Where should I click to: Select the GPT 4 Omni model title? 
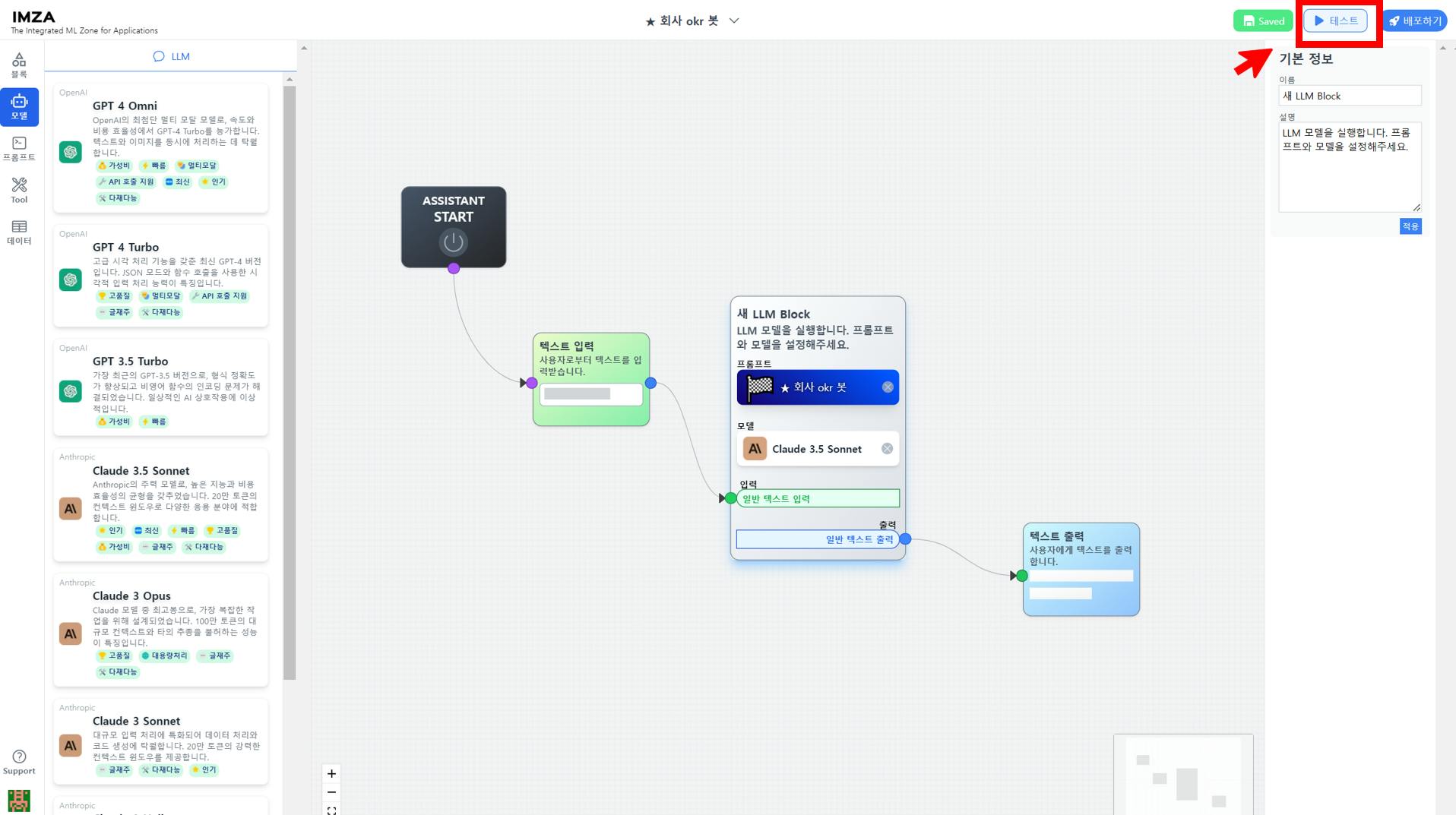125,106
